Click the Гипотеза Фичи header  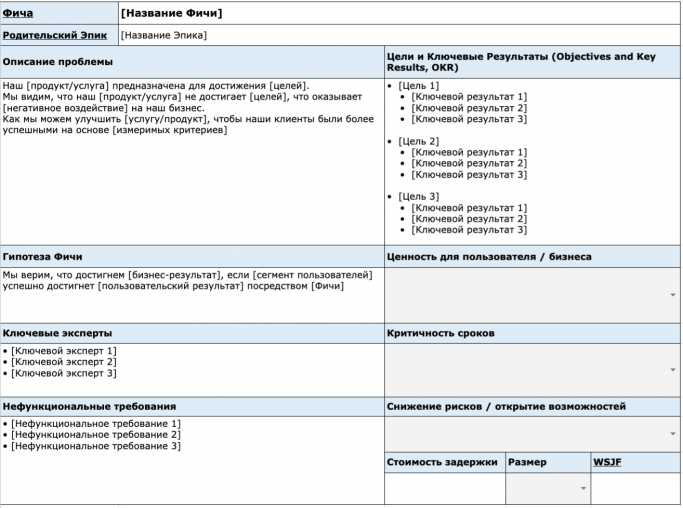tap(192, 257)
